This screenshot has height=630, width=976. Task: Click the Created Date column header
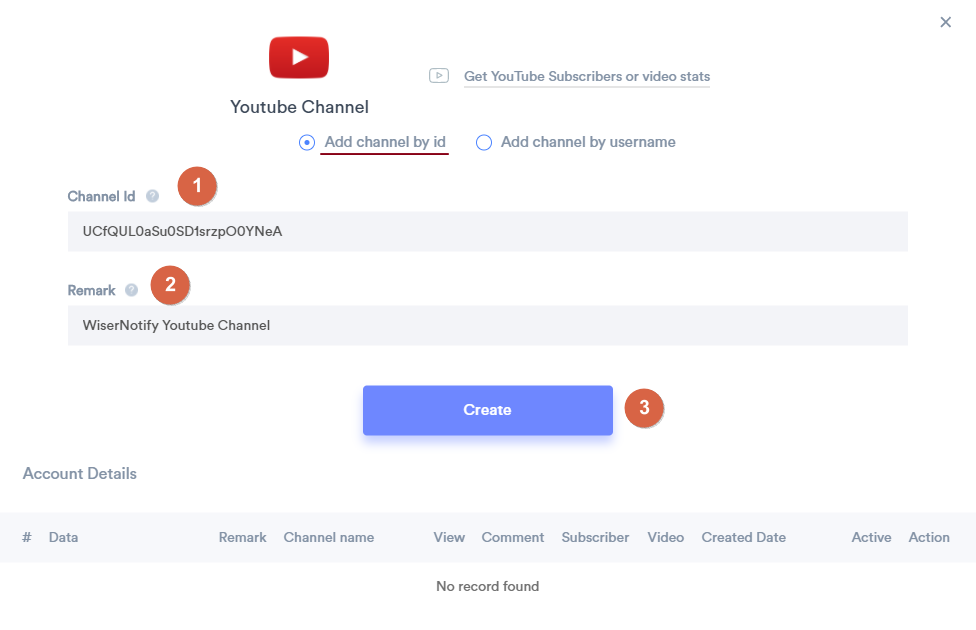pyautogui.click(x=744, y=537)
